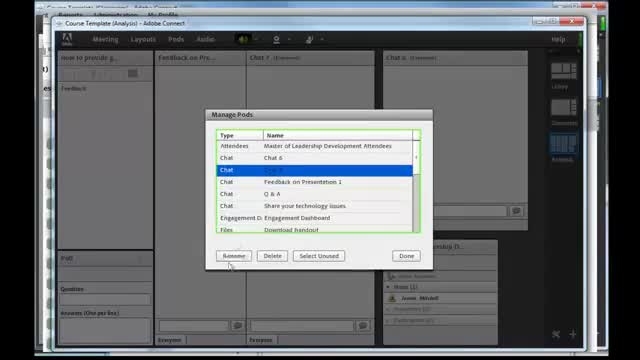Click message input in Chat 7 pod
This screenshot has height=360, width=640.
pos(302,325)
